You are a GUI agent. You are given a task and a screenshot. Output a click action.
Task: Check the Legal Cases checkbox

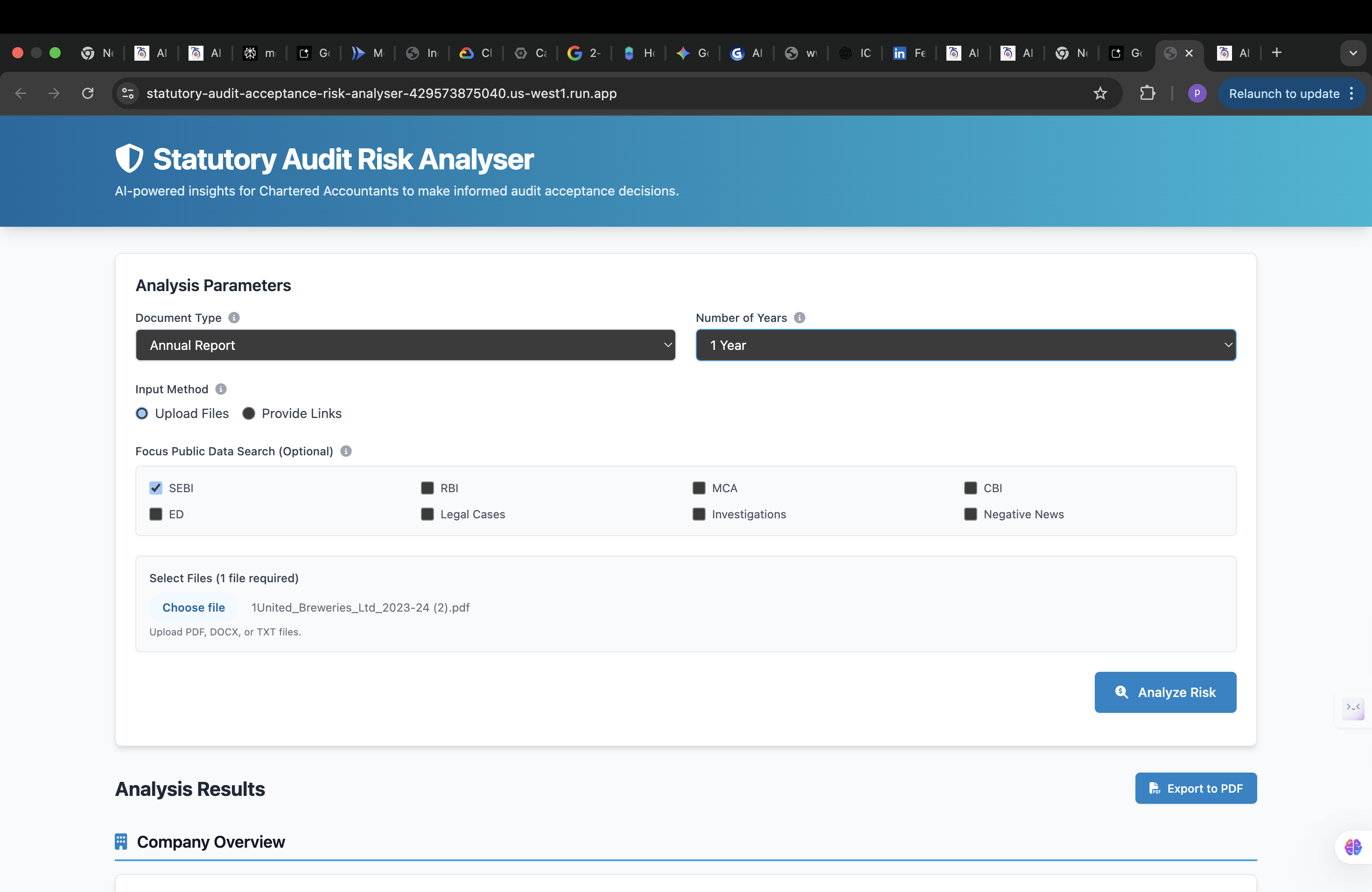tap(427, 514)
